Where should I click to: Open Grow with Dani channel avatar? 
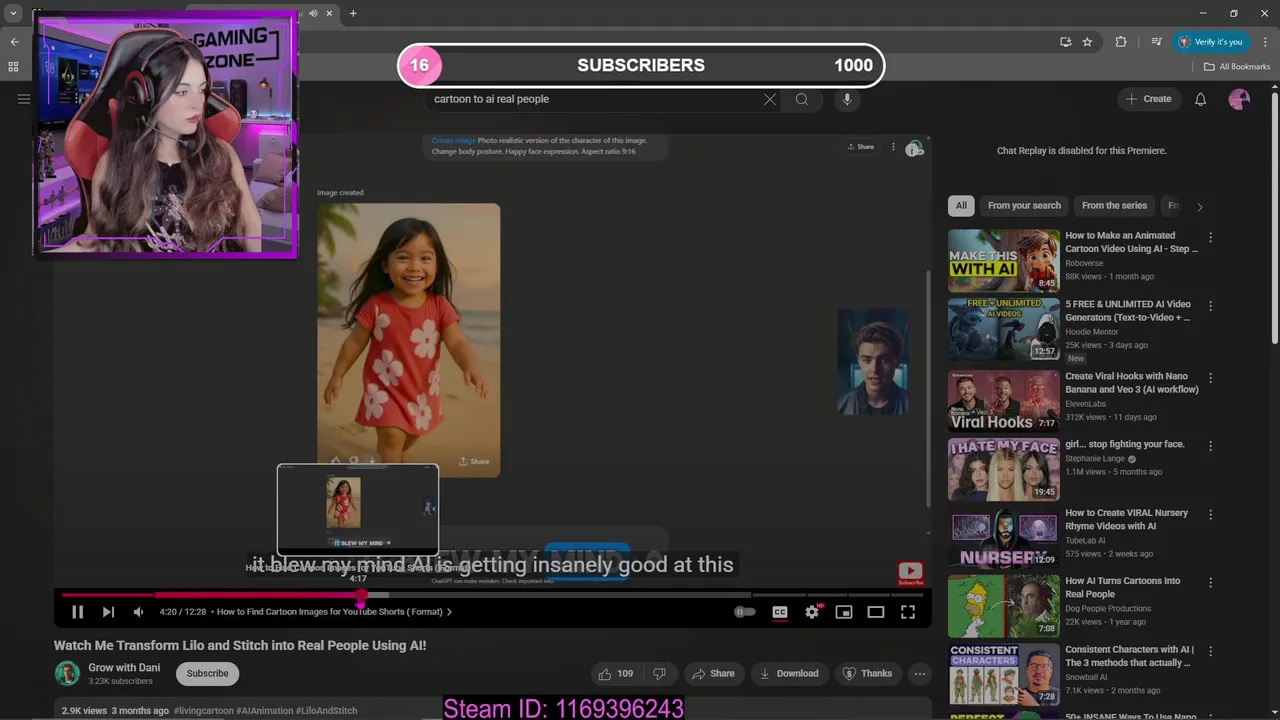pyautogui.click(x=67, y=674)
